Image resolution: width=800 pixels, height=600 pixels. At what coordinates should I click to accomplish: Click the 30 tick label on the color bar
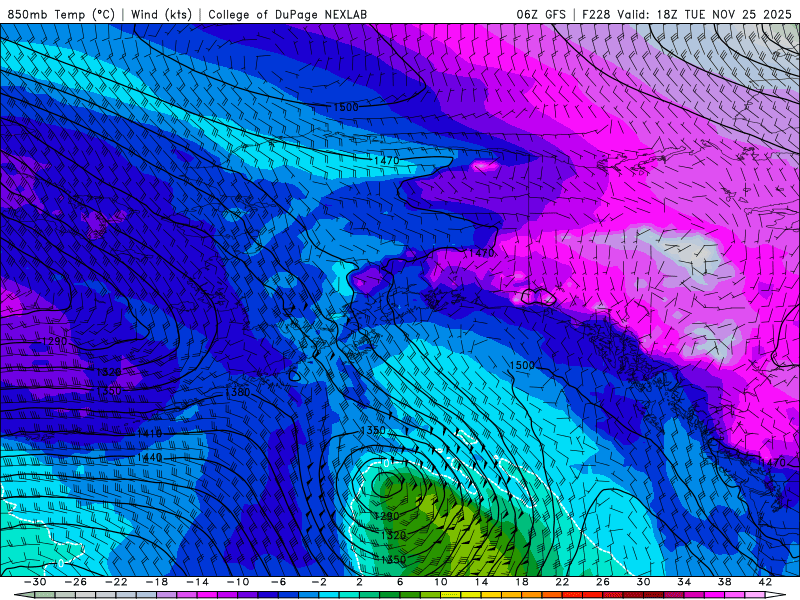(x=643, y=582)
